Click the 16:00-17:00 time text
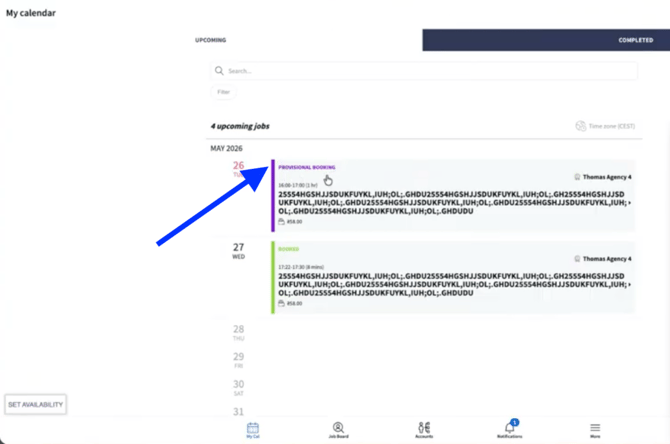Viewport: 670px width, 444px height. click(298, 185)
